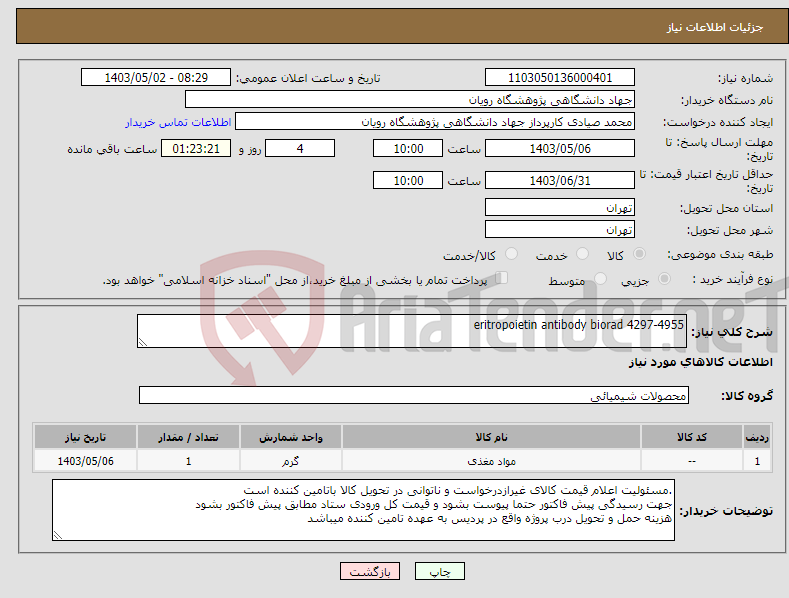This screenshot has width=789, height=598.
Task: Click the response deadline time 10:00 field
Action: [408, 148]
